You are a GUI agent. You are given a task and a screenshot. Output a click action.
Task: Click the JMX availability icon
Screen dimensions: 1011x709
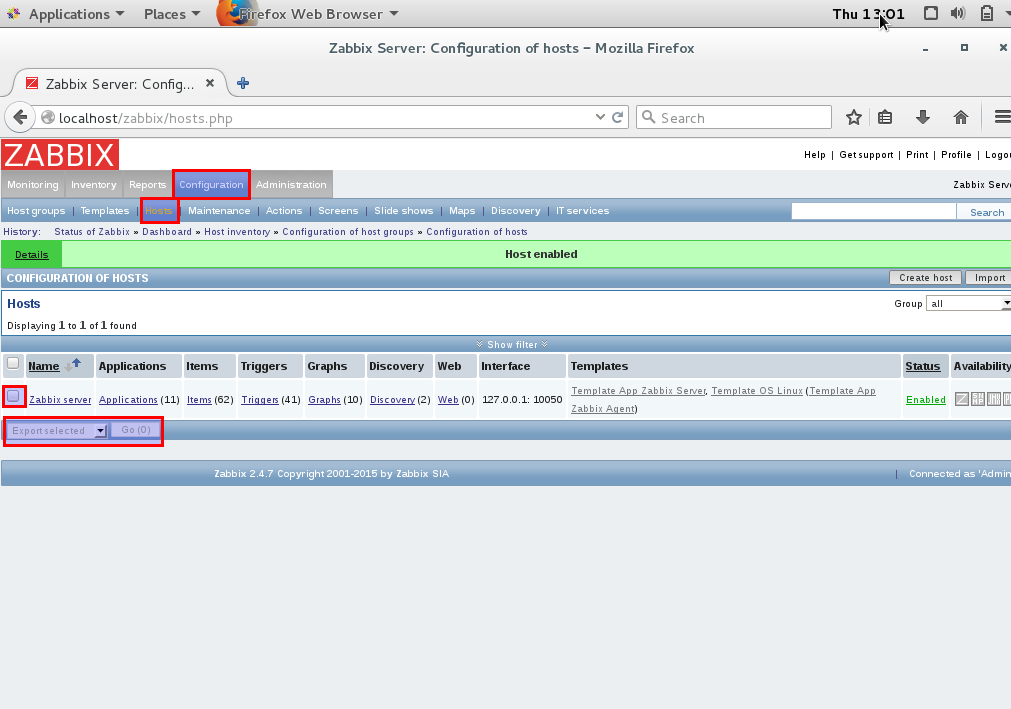(x=994, y=400)
